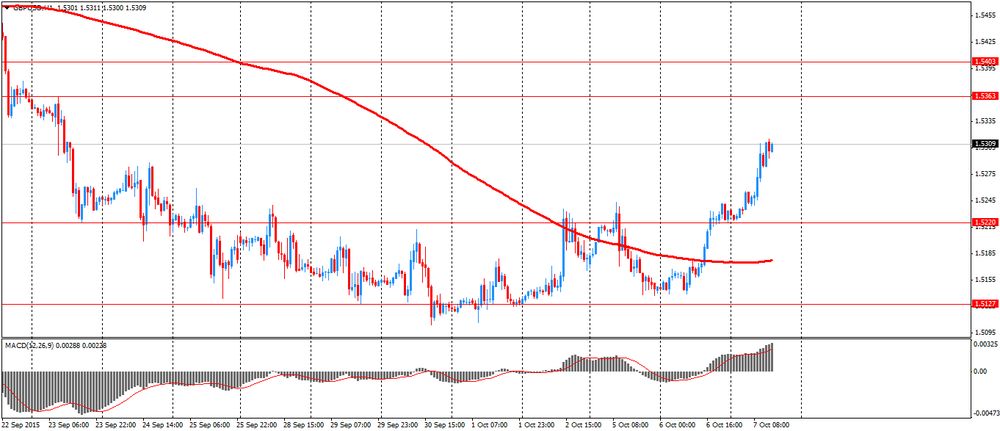
Task: Click the 29 Sep 23:00 time label
Action: (397, 423)
